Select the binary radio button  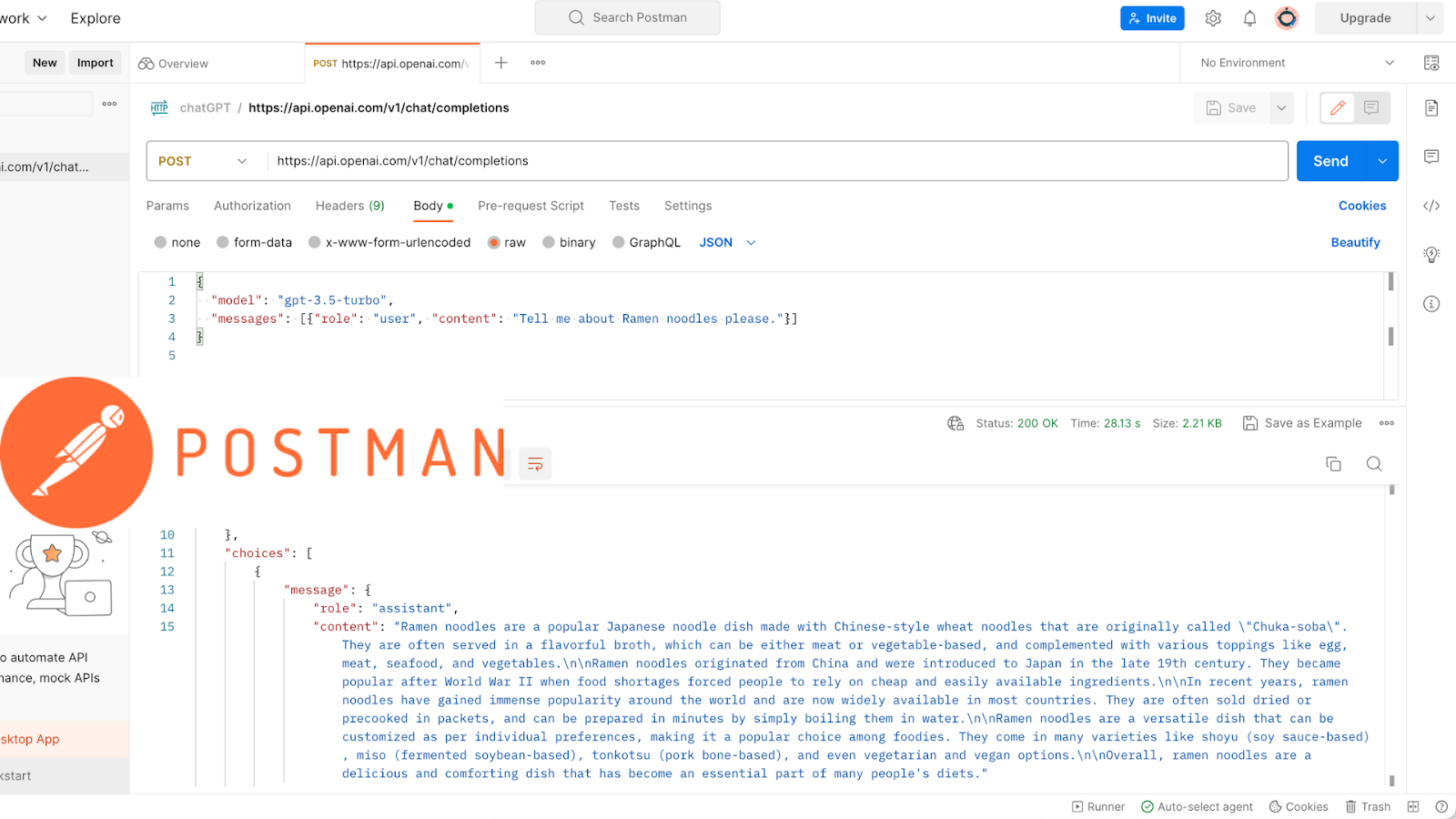point(548,242)
